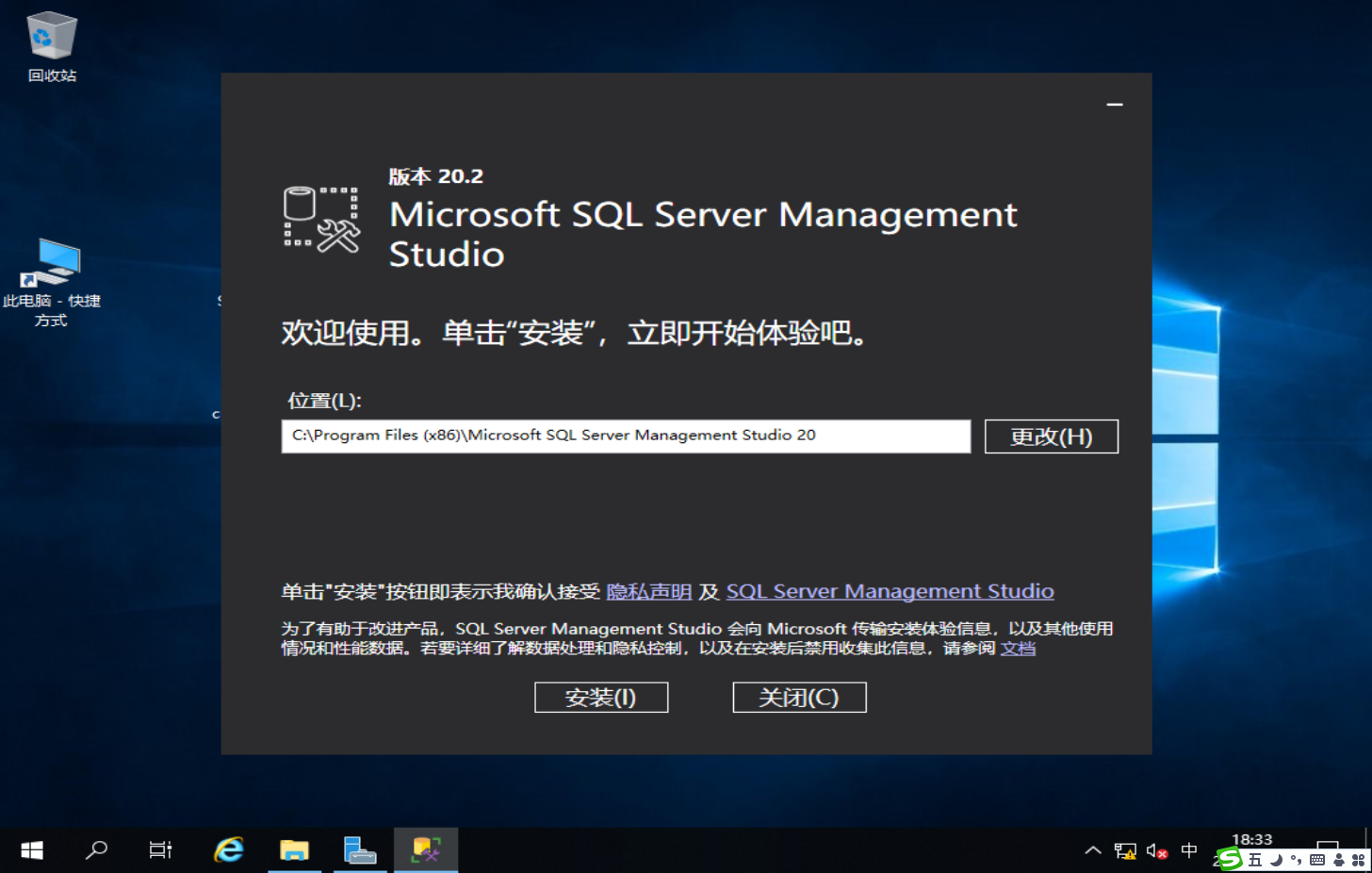Click the 安装(I) install button
The image size is (1372, 873).
pos(600,697)
